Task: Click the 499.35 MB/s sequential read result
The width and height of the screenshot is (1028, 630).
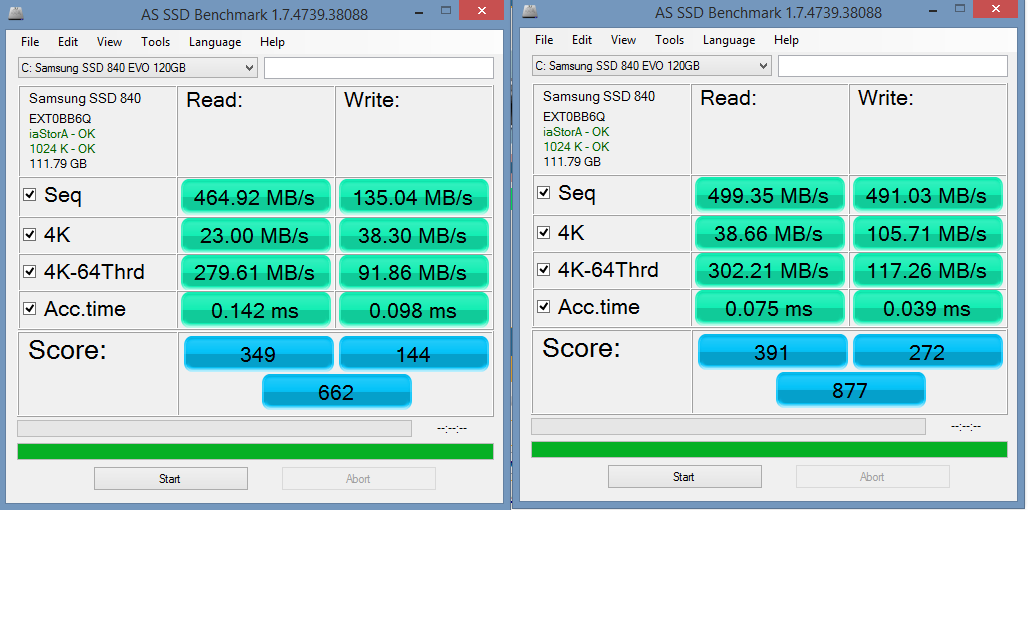Action: coord(769,196)
